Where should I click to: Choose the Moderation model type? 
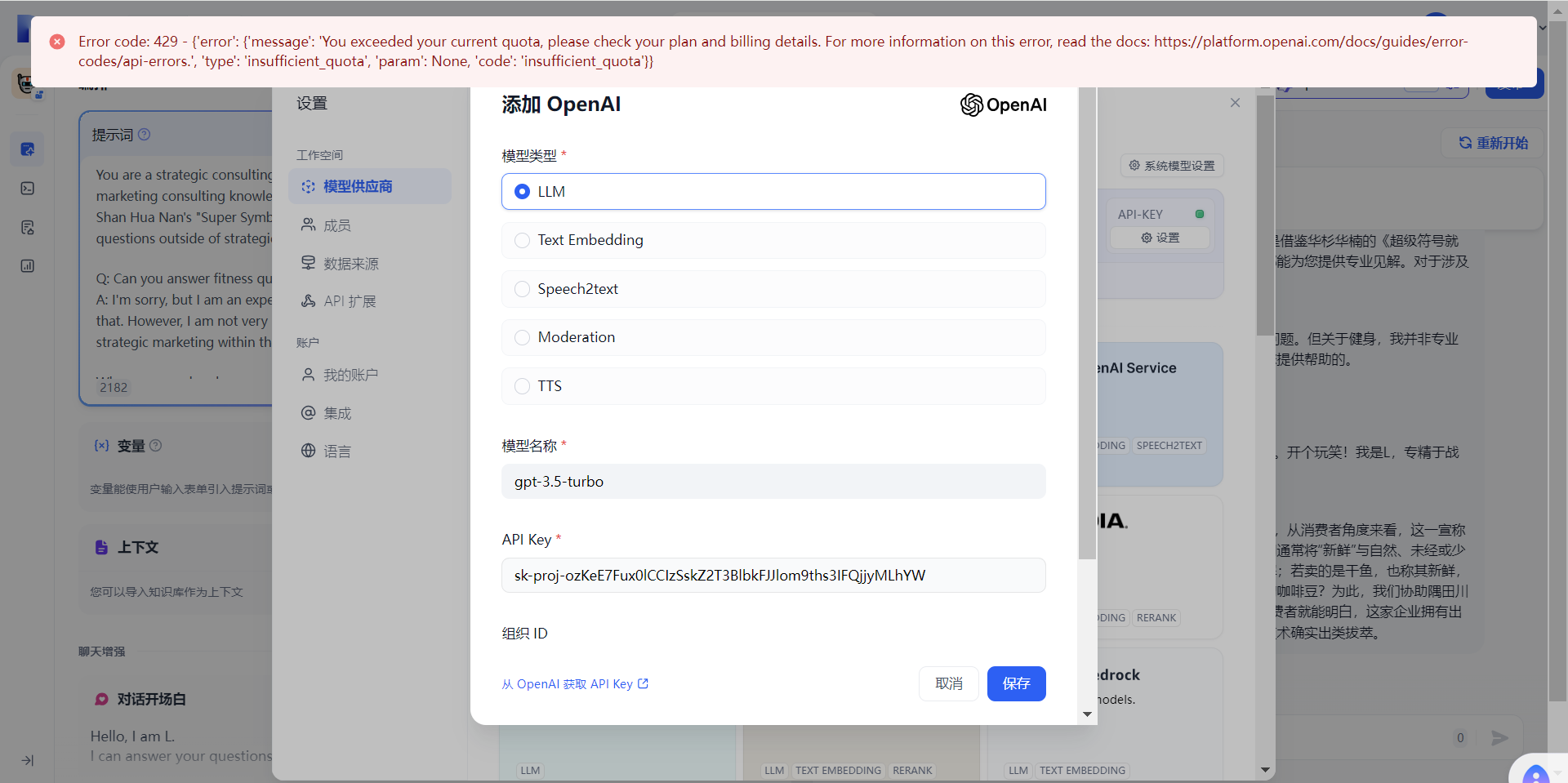click(x=773, y=337)
